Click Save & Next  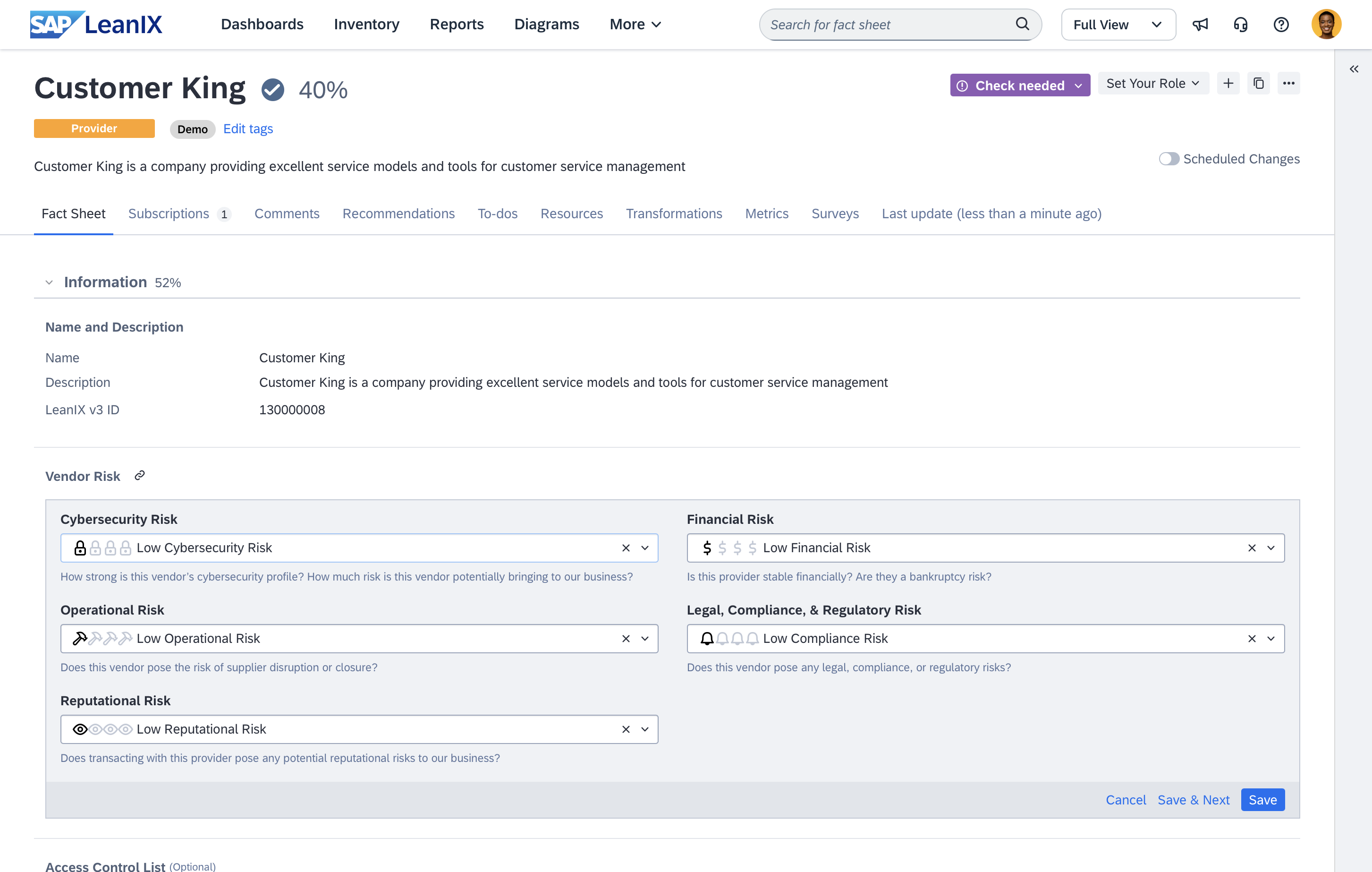[1193, 800]
